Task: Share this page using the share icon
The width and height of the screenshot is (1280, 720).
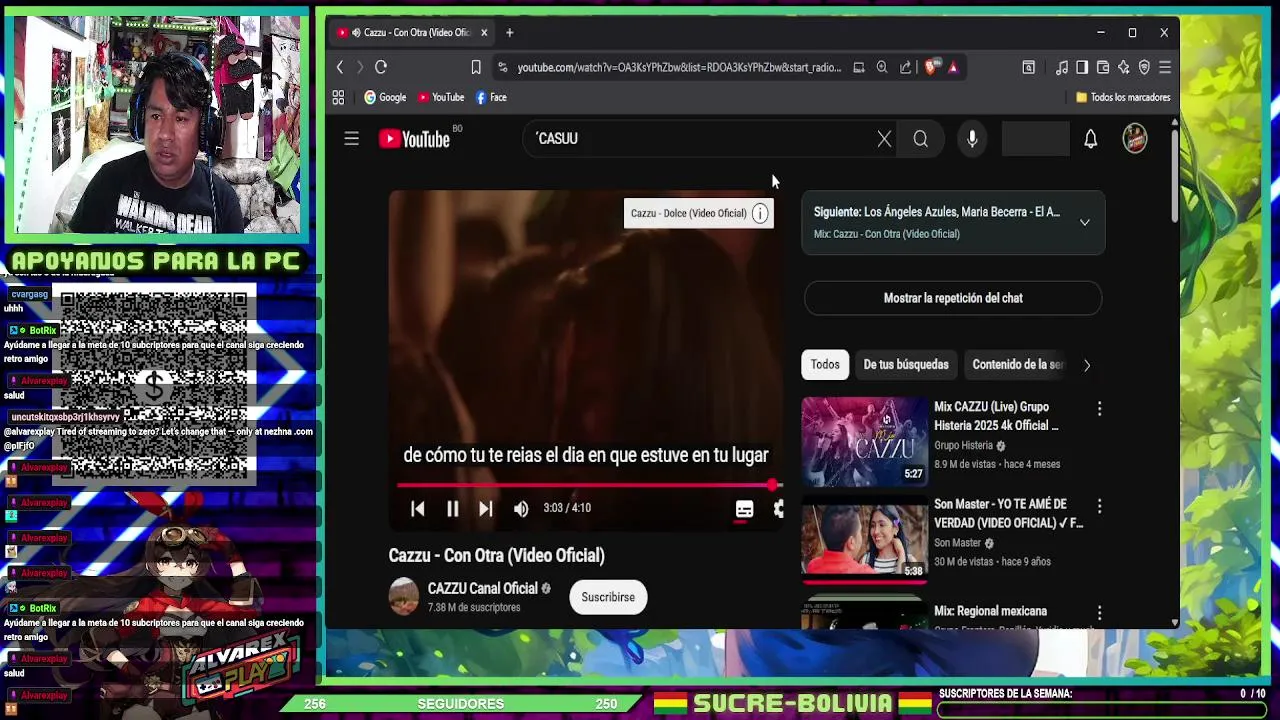Action: 906,67
